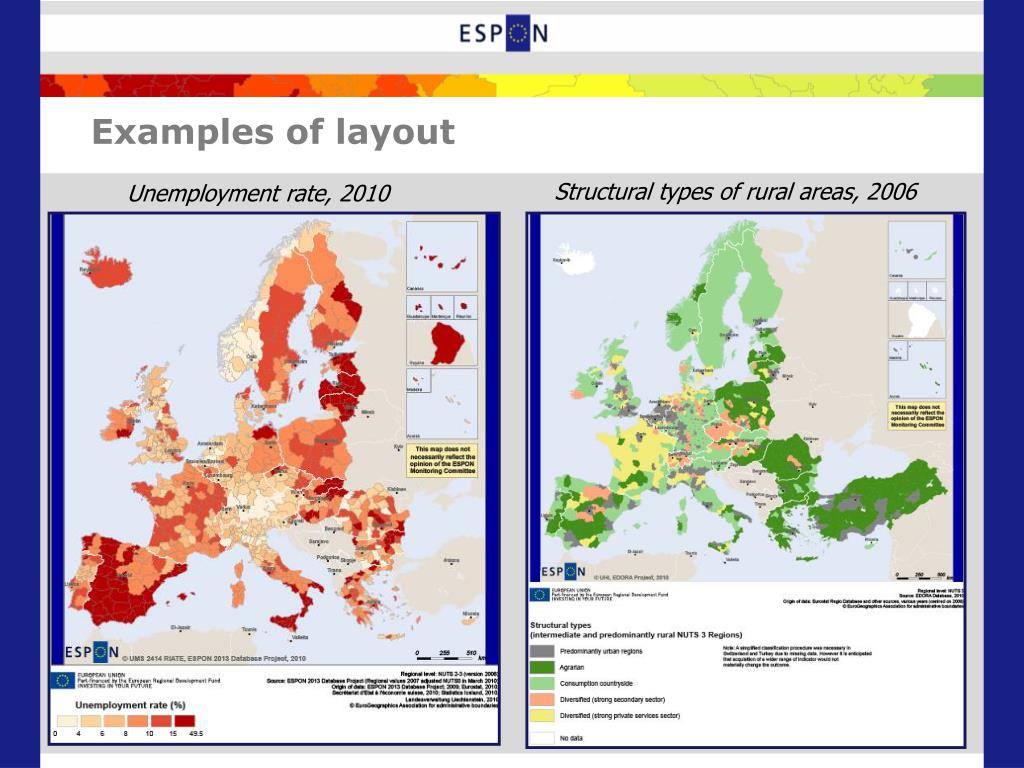Select the 'Consumption countryside' legend label
This screenshot has width=1024, height=768.
click(x=596, y=684)
